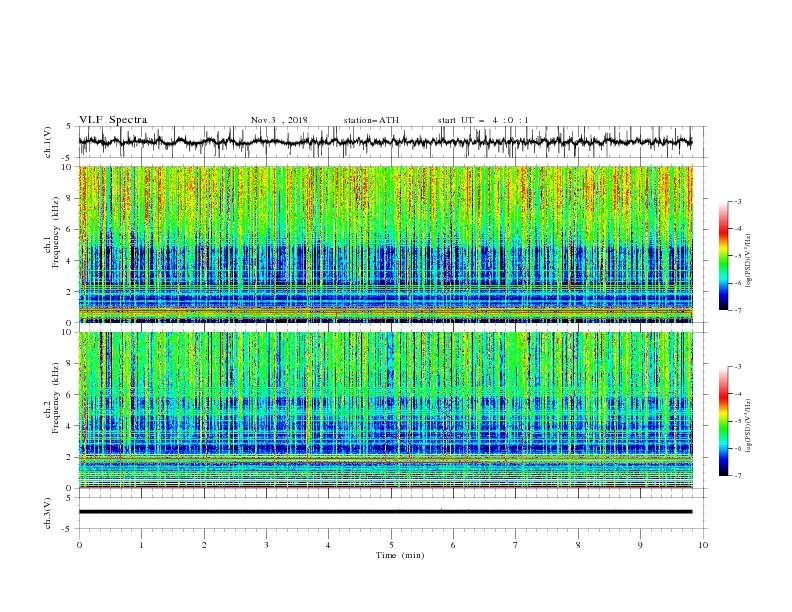Click the "ch.1(V)" axis label
The width and height of the screenshot is (792, 612).
(48, 142)
